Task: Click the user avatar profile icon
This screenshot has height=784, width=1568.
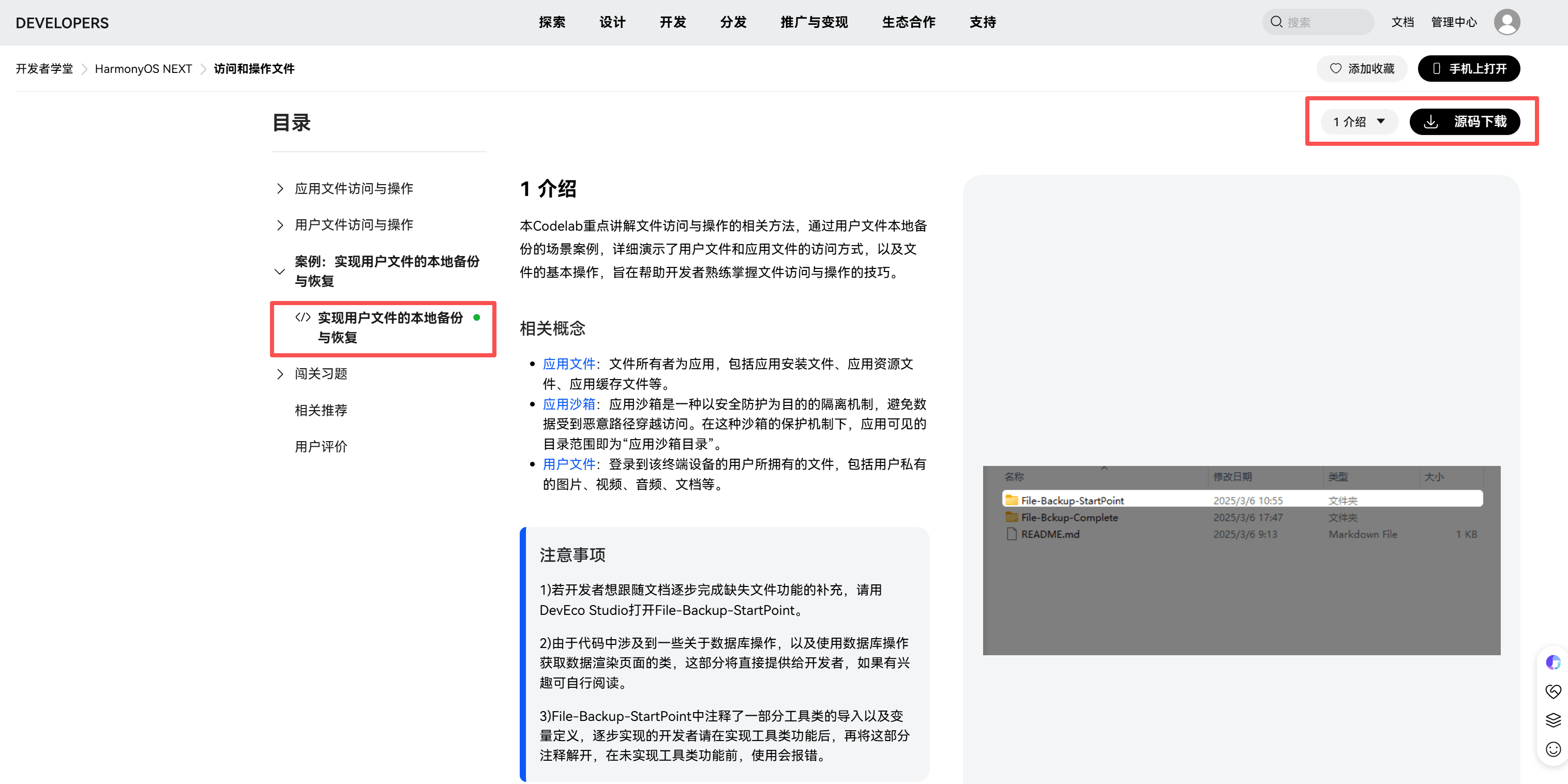Action: pyautogui.click(x=1506, y=23)
